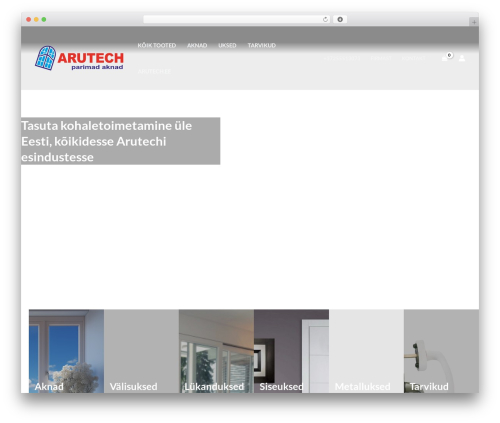Open the Lükanduksed category tile
Viewport: 500px width, 423px height.
tap(216, 351)
